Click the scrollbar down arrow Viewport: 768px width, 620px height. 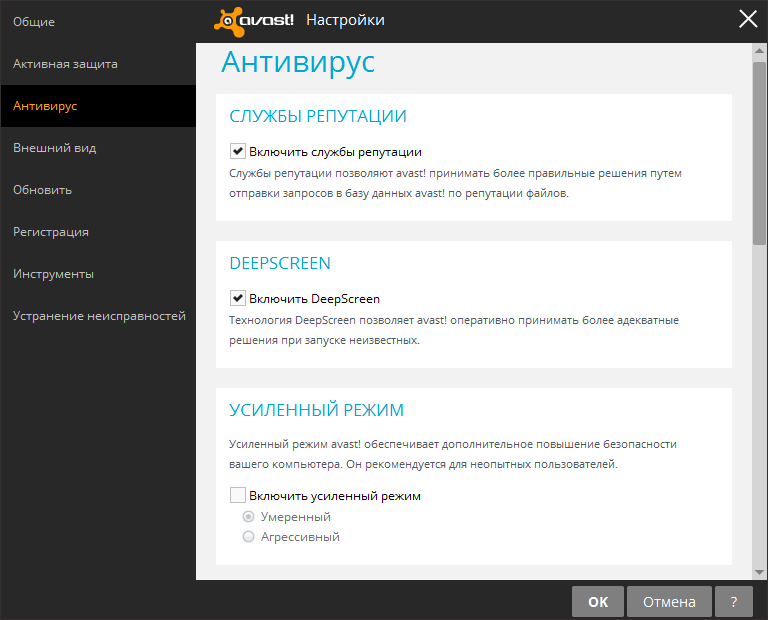coord(760,572)
